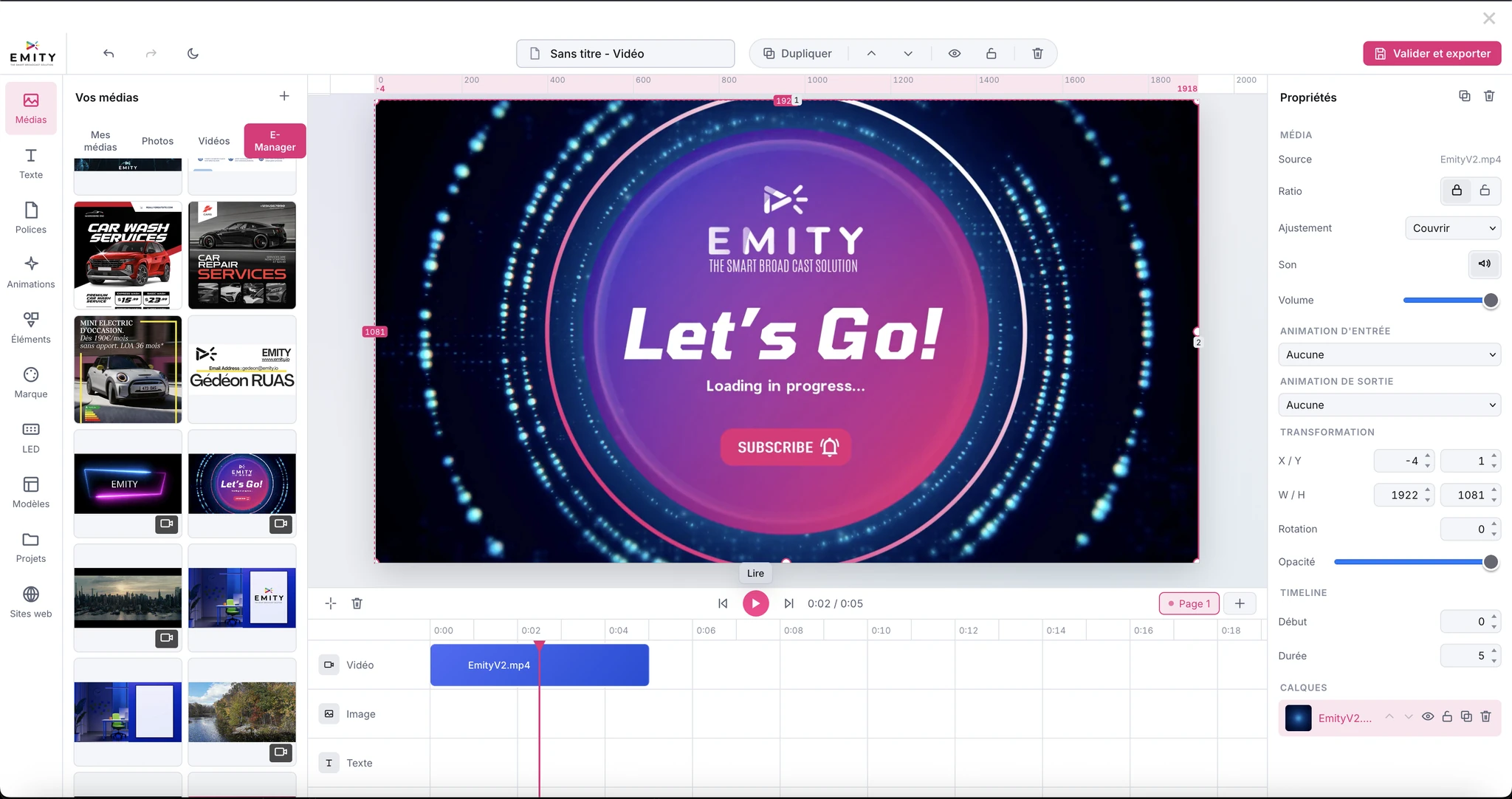
Task: Duplicate the EmityV2 layer in Calques
Action: click(1466, 716)
